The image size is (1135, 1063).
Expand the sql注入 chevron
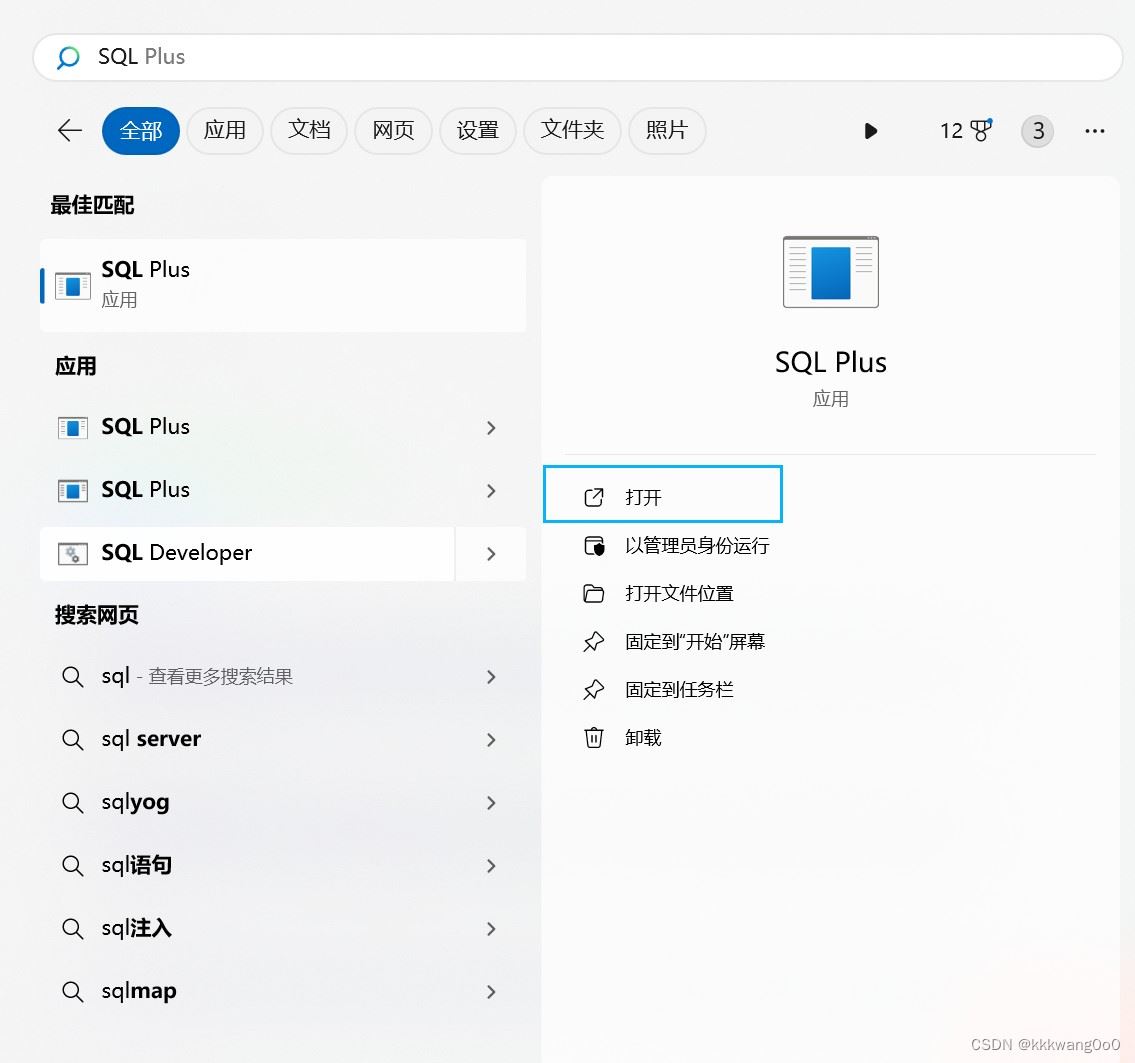[491, 928]
